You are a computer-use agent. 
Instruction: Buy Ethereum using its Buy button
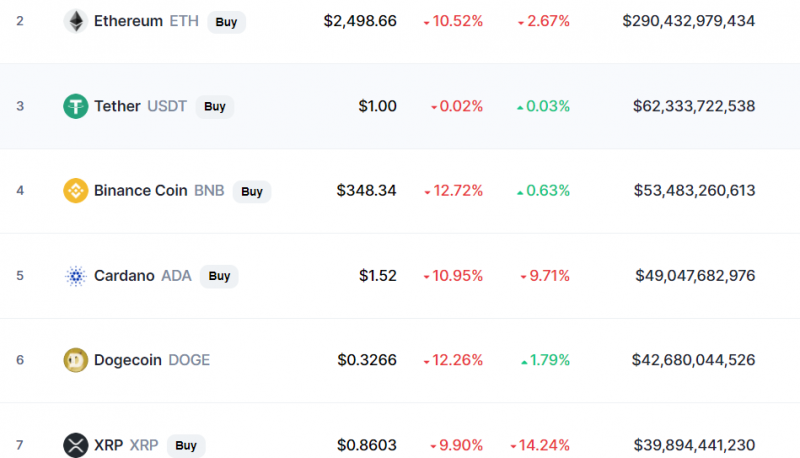coord(227,22)
